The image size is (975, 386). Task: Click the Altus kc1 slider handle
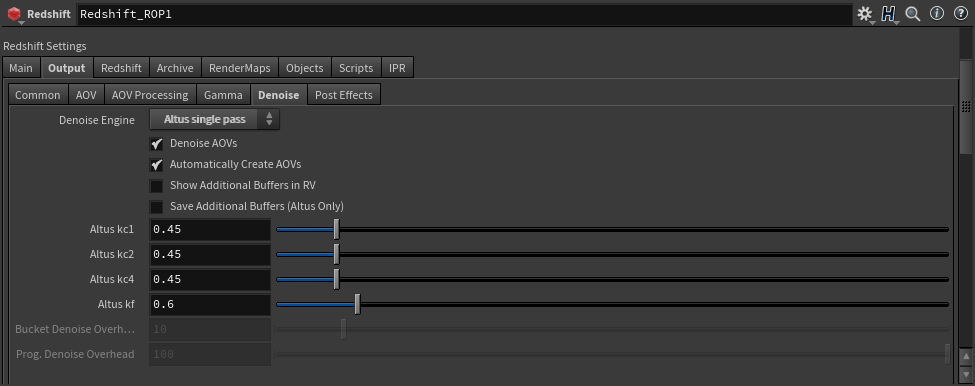click(x=336, y=229)
